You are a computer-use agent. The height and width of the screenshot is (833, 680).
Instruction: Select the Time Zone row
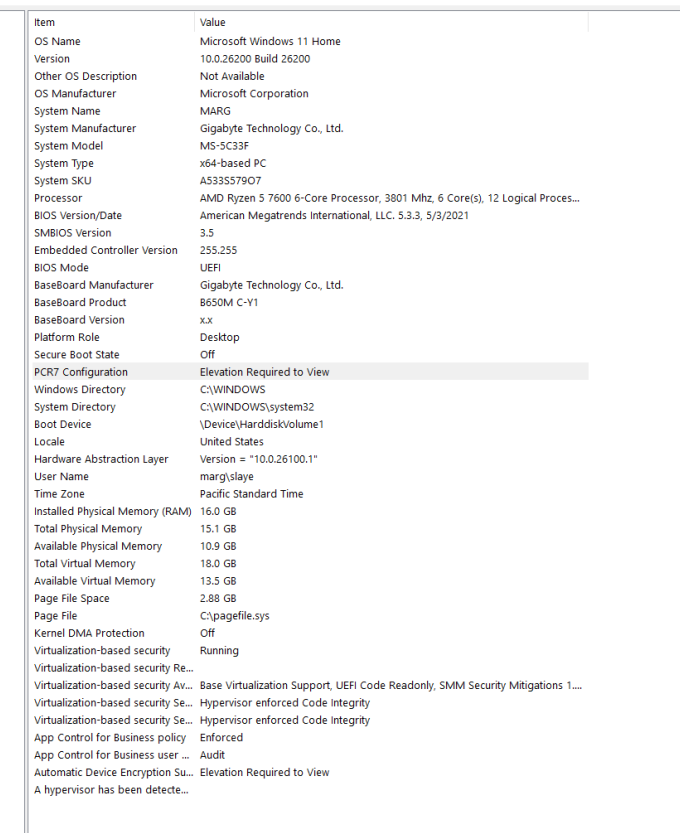[309, 494]
